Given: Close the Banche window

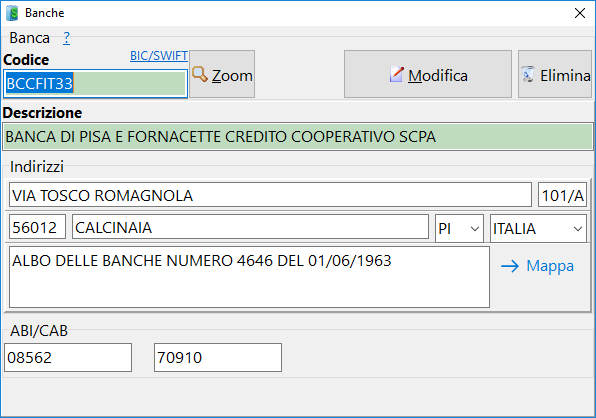Looking at the screenshot, I should (x=580, y=13).
